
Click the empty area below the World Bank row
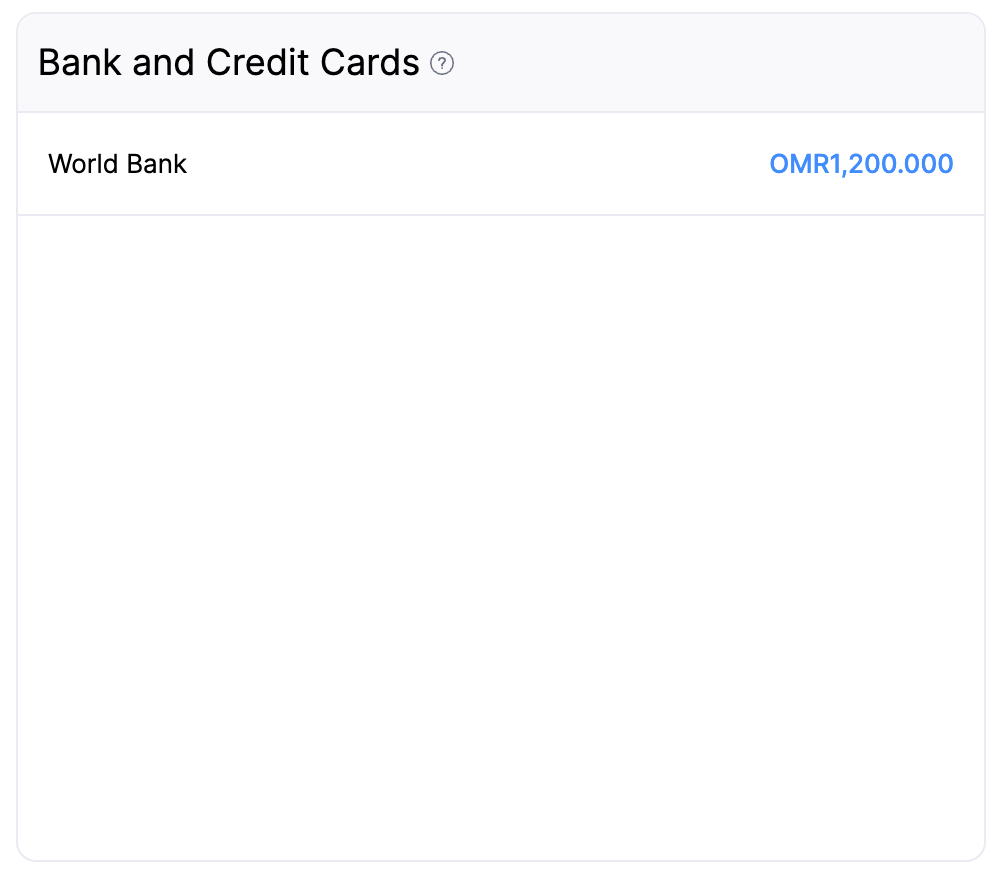[x=500, y=530]
